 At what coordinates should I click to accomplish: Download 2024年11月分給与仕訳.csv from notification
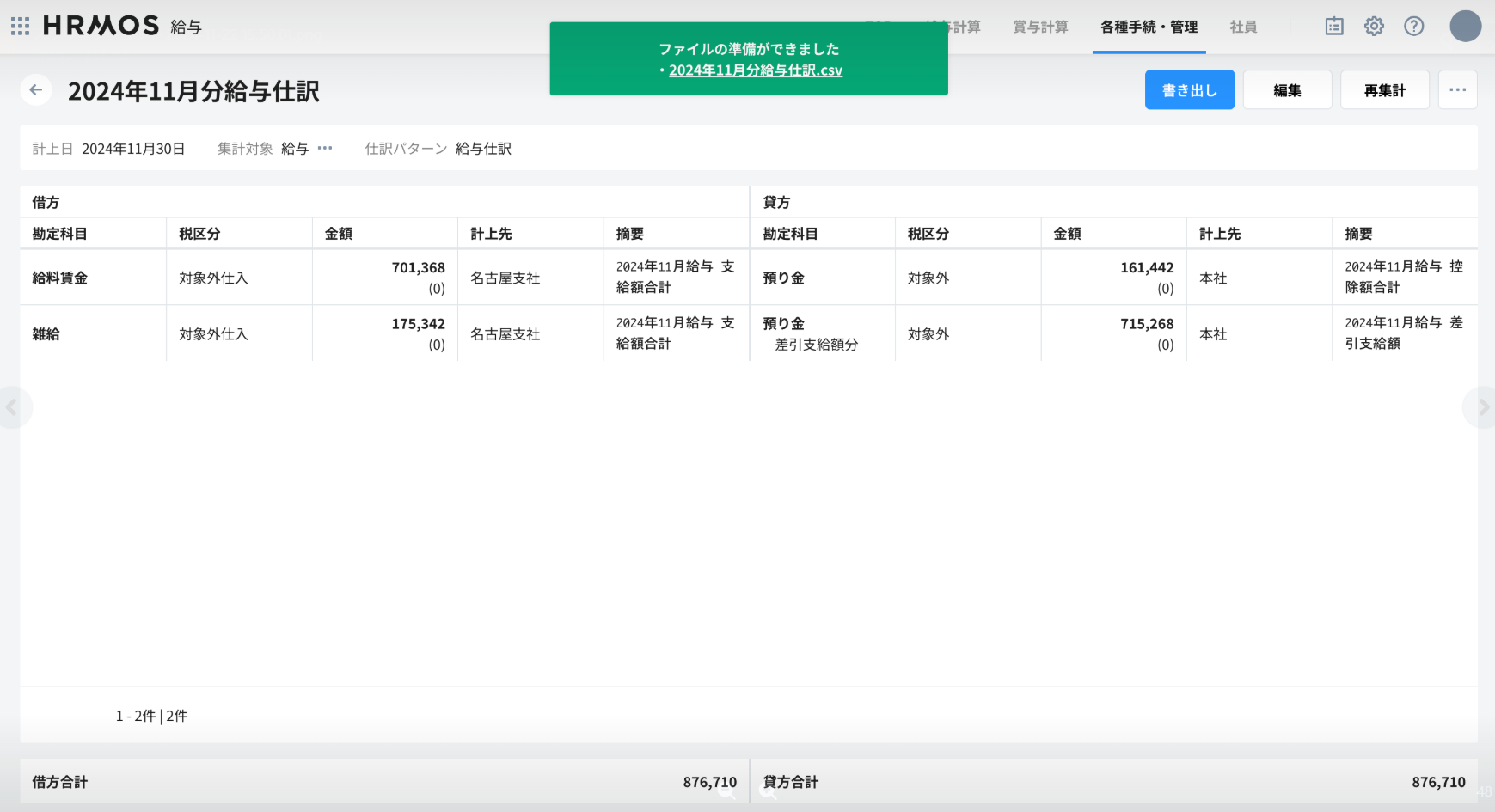point(755,70)
